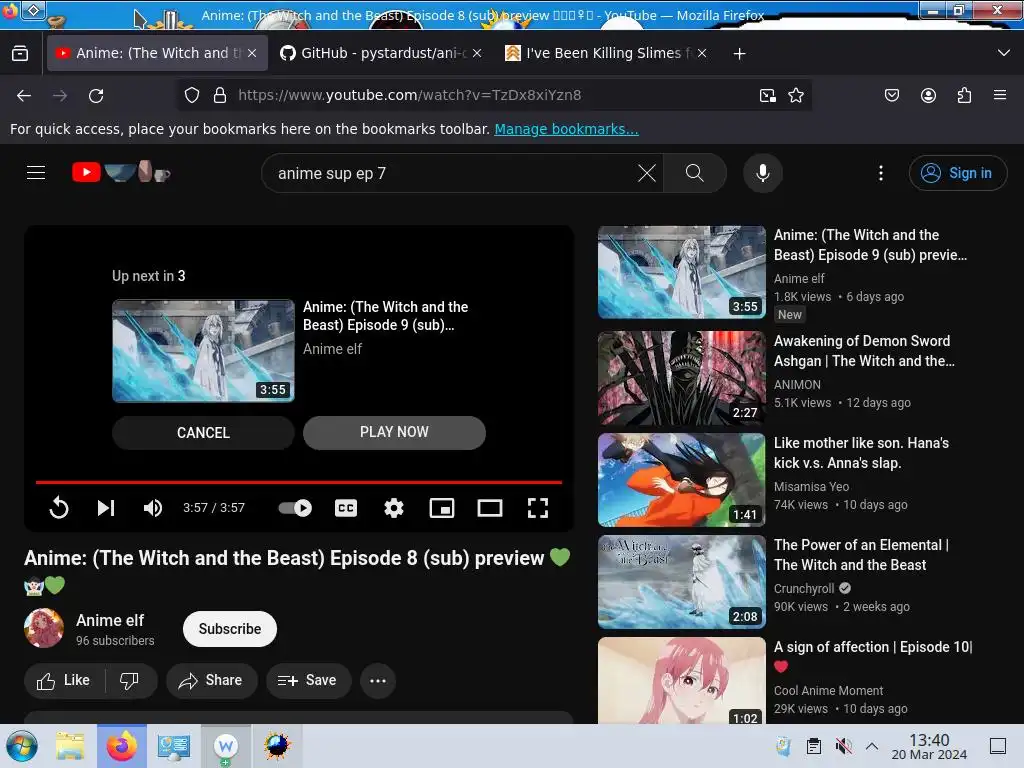The height and width of the screenshot is (768, 1024).
Task: Clear the YouTube search text
Action: tap(647, 173)
